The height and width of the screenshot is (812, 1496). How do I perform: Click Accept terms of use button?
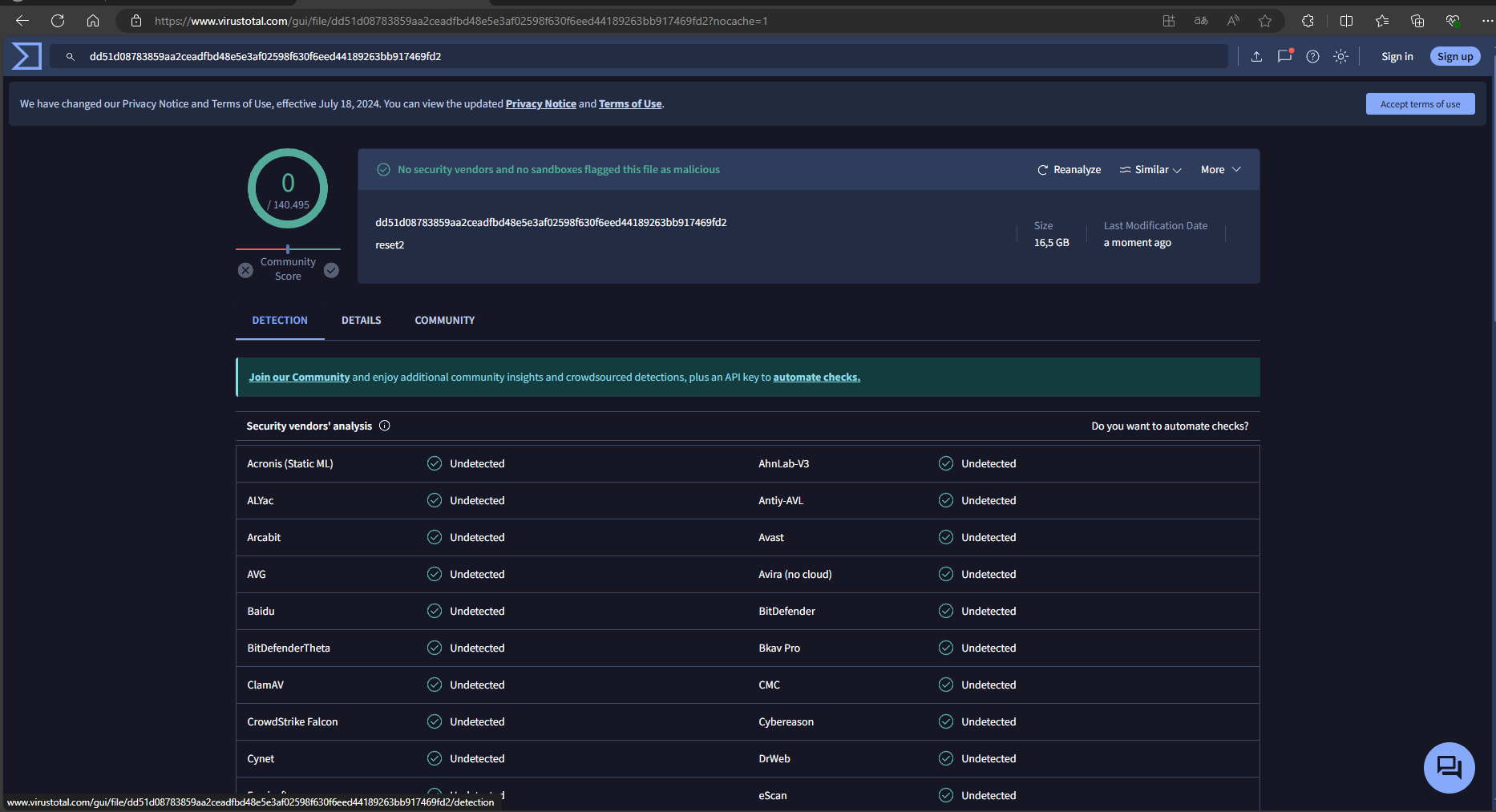pos(1420,104)
